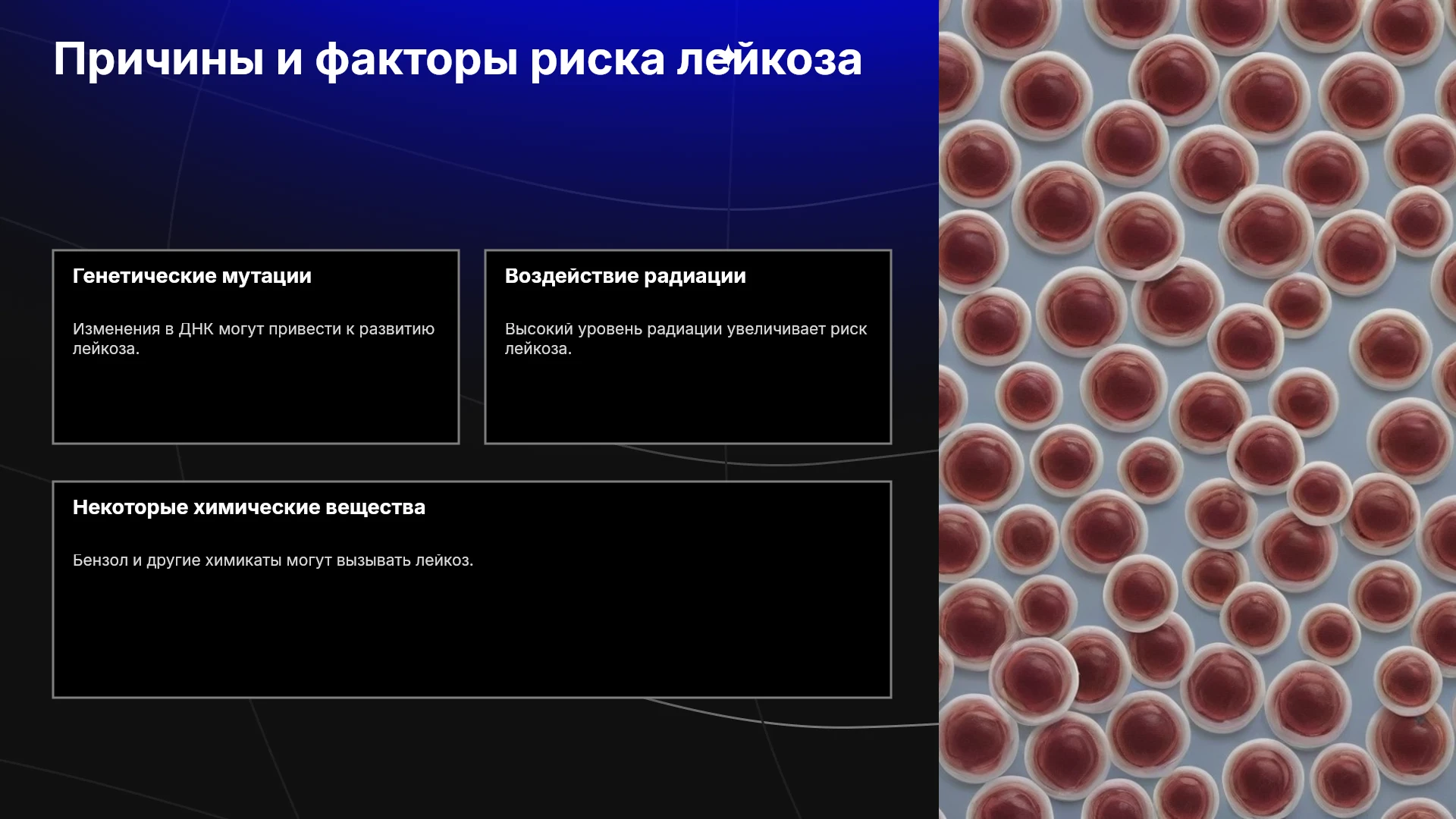Click empty area inside Воздействие радиации card
Image resolution: width=1456 pixels, height=819 pixels.
click(x=688, y=402)
